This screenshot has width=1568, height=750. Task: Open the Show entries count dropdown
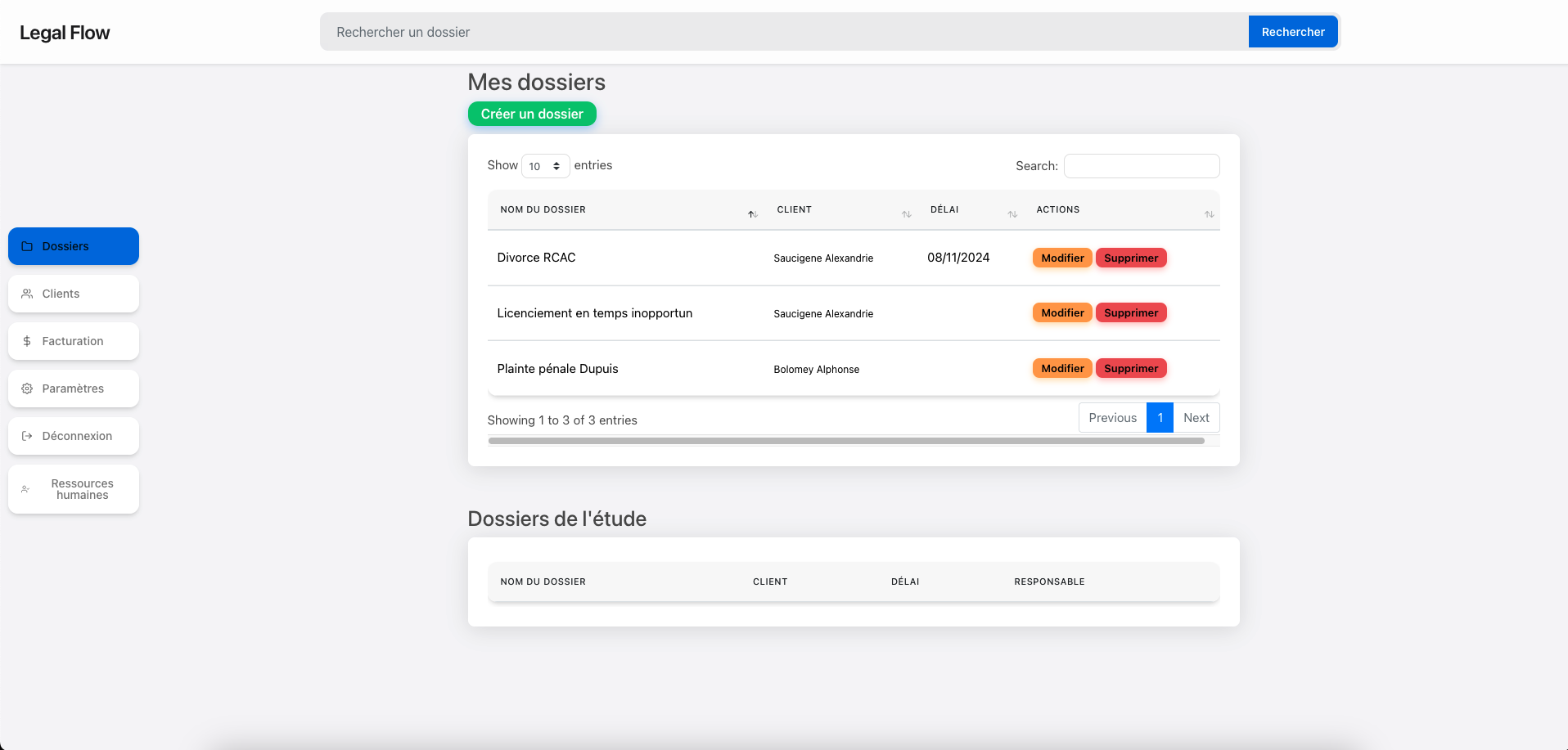[545, 166]
